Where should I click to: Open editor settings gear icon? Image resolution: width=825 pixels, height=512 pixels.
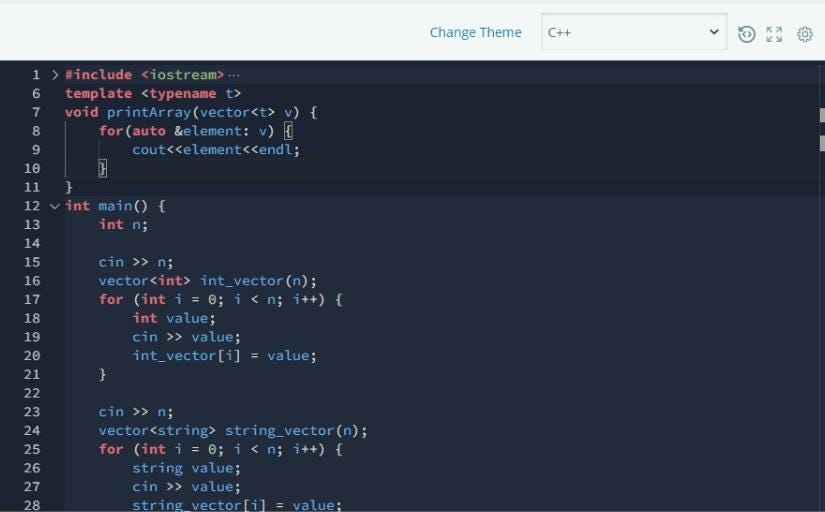tap(804, 34)
